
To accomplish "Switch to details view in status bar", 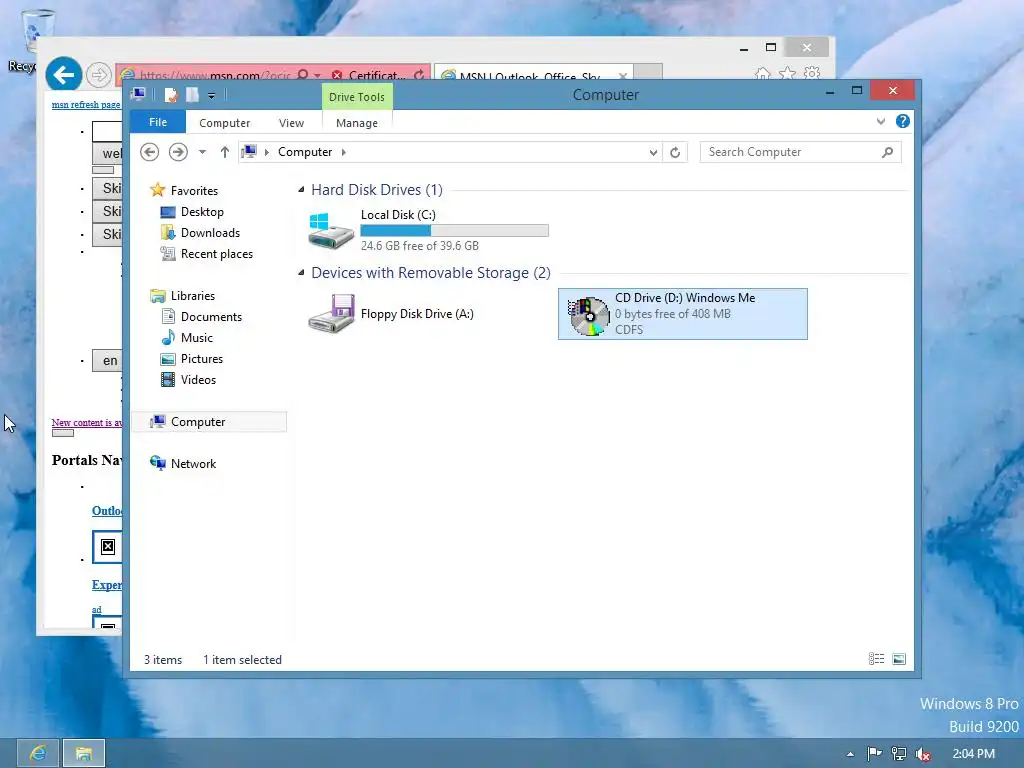I will point(876,659).
